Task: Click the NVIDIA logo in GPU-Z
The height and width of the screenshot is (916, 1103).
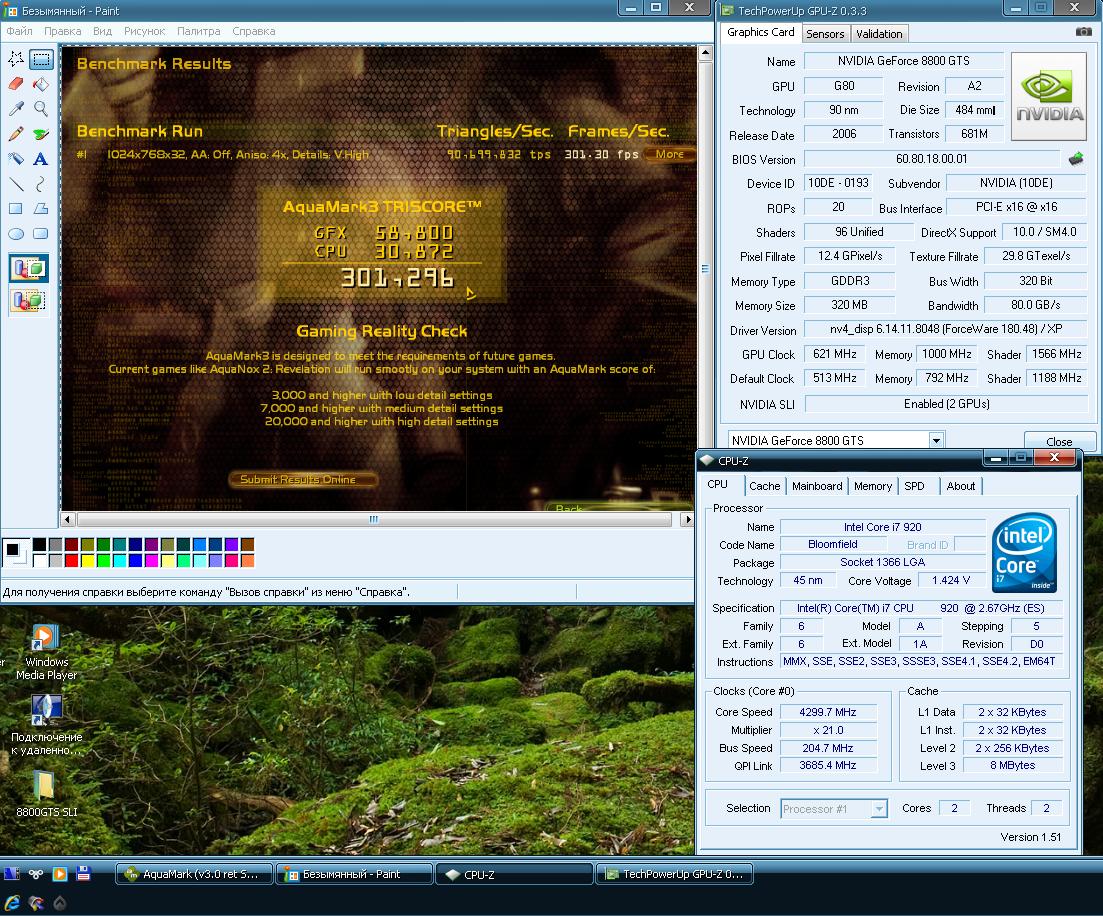Action: pos(1050,97)
